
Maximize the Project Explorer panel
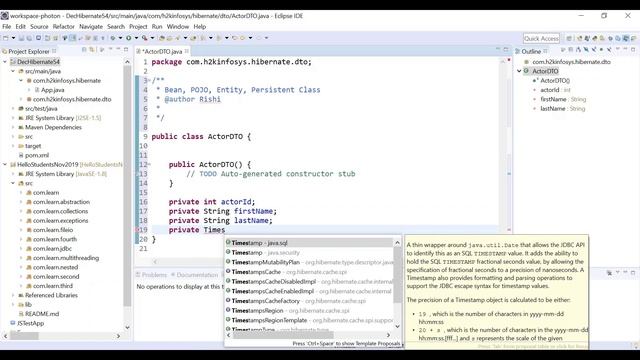point(126,49)
